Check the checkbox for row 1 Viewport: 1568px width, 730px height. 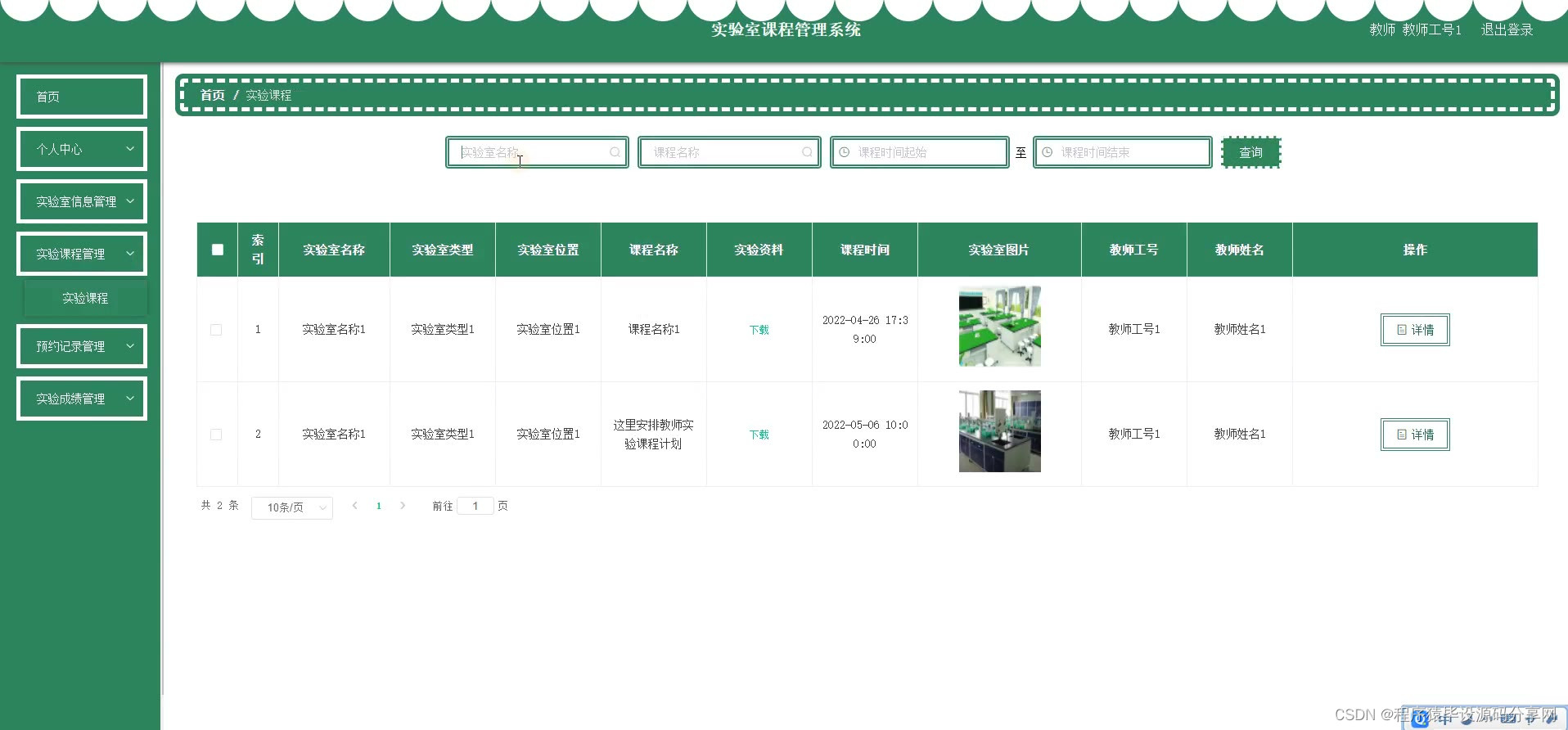[216, 330]
